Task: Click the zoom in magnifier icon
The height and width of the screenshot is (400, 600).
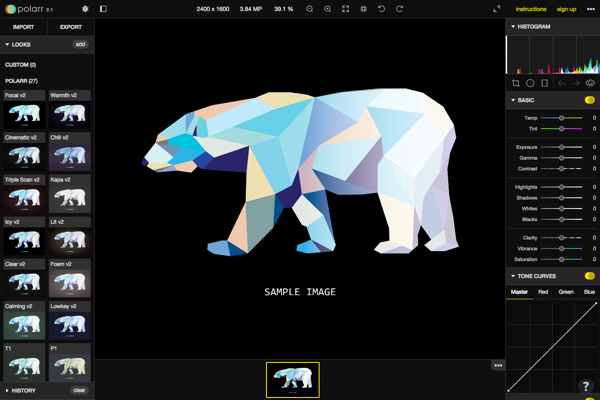Action: point(328,9)
